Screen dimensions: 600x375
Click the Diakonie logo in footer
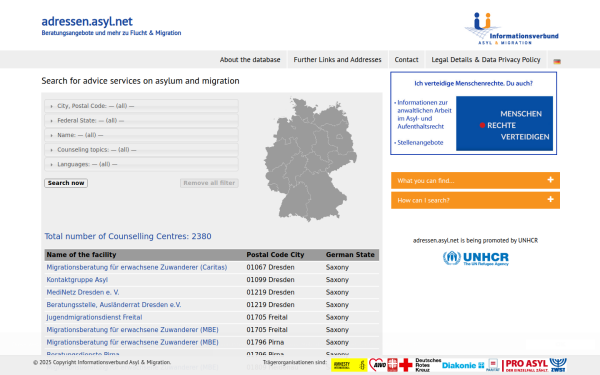click(463, 365)
